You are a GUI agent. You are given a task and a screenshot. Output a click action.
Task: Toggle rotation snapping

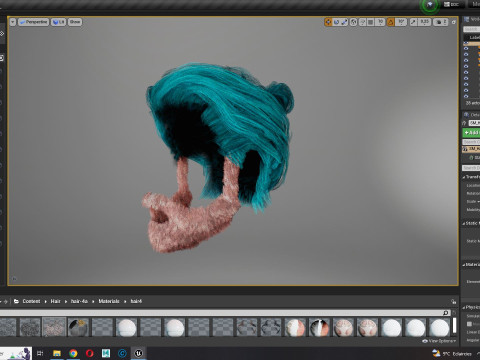tap(391, 22)
